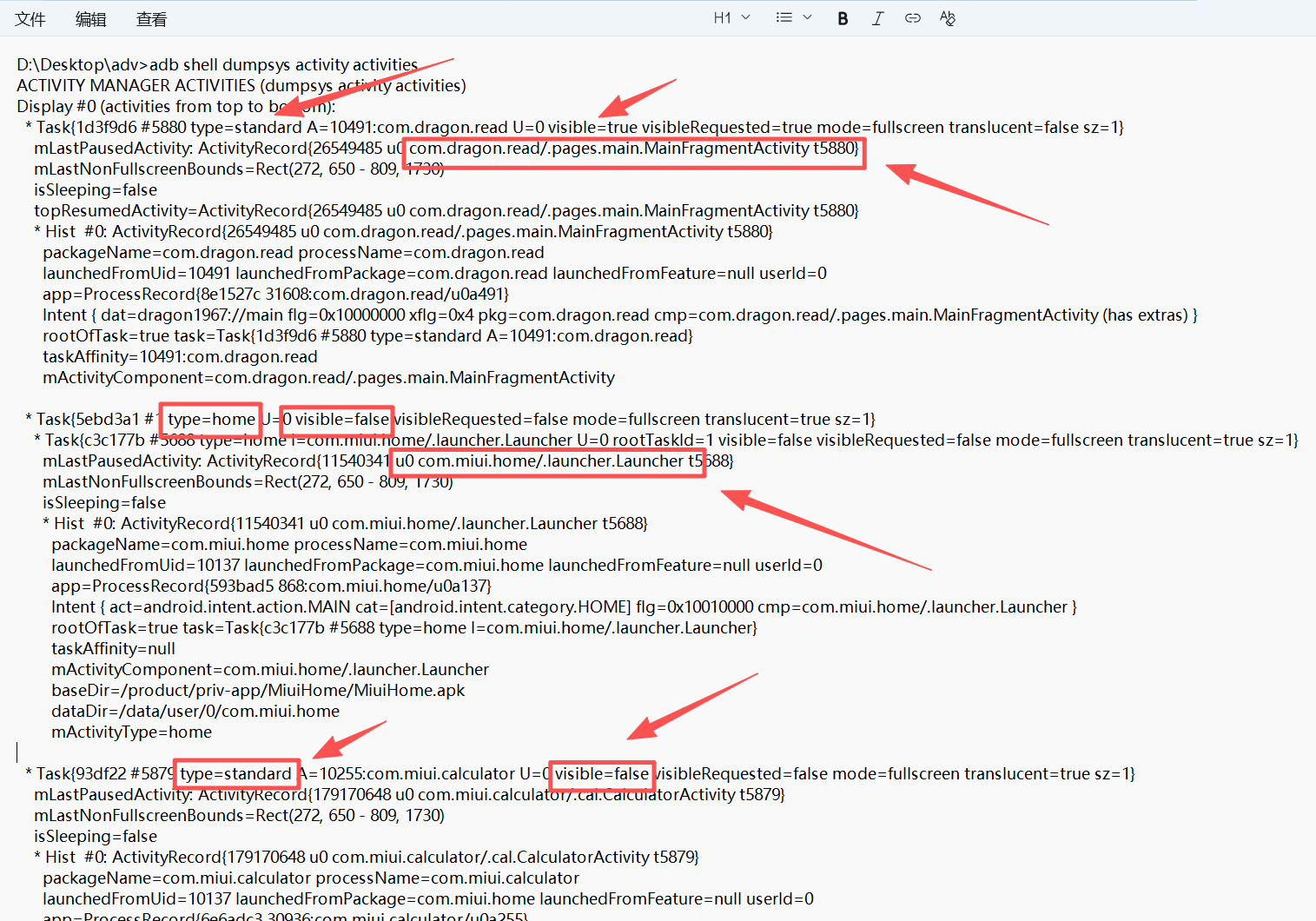Click the 'rootOfTask=true task=Task{1d3f9d6' line
Screen dimensions: 1316x921
pyautogui.click(x=368, y=336)
